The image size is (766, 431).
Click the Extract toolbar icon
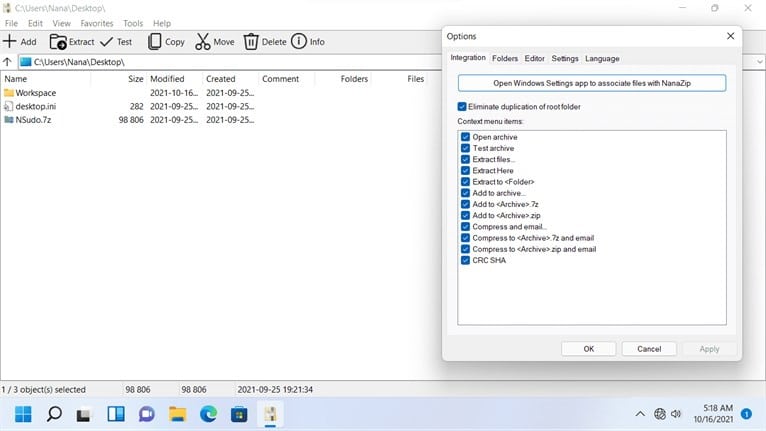click(58, 42)
